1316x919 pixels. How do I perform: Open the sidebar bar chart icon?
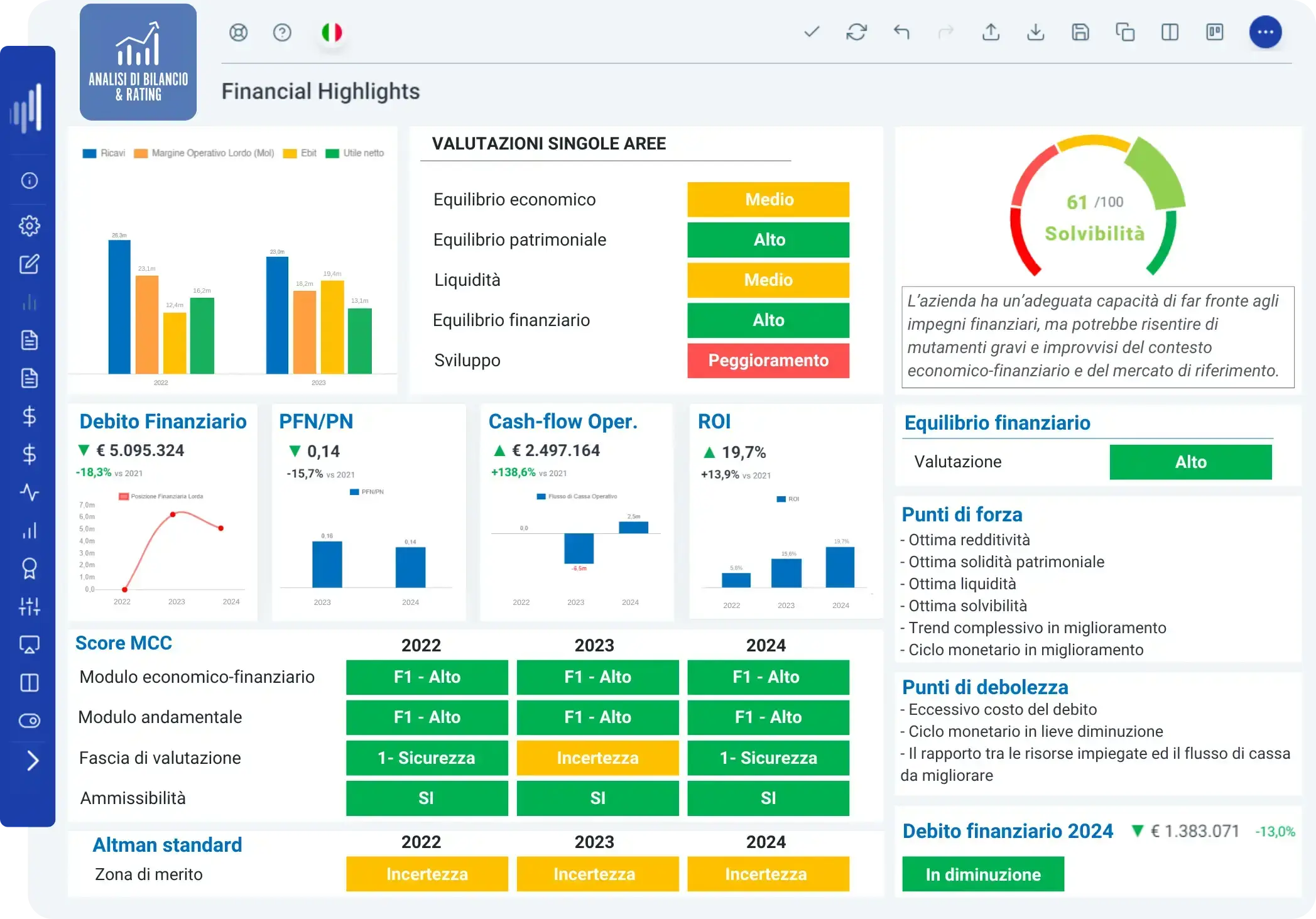point(30,530)
